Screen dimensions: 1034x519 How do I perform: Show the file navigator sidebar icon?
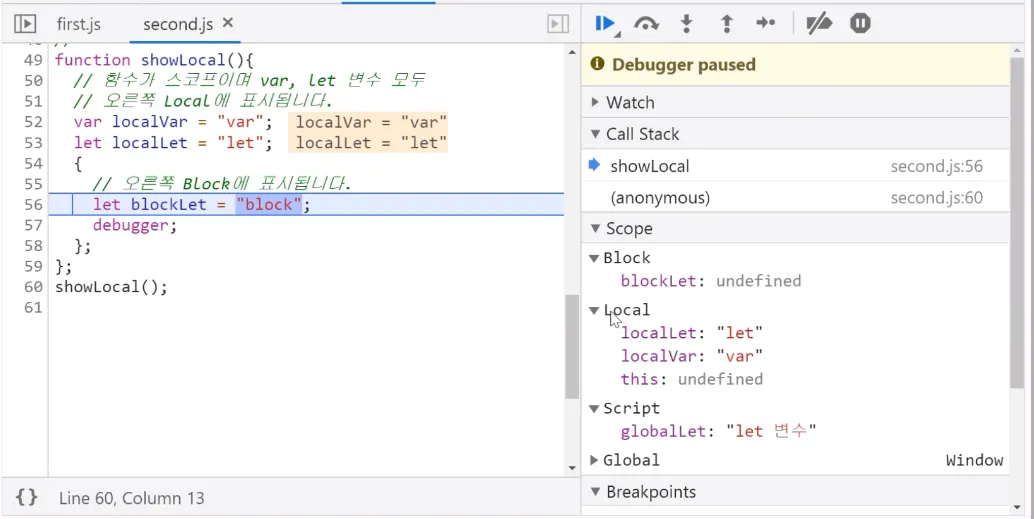(26, 24)
